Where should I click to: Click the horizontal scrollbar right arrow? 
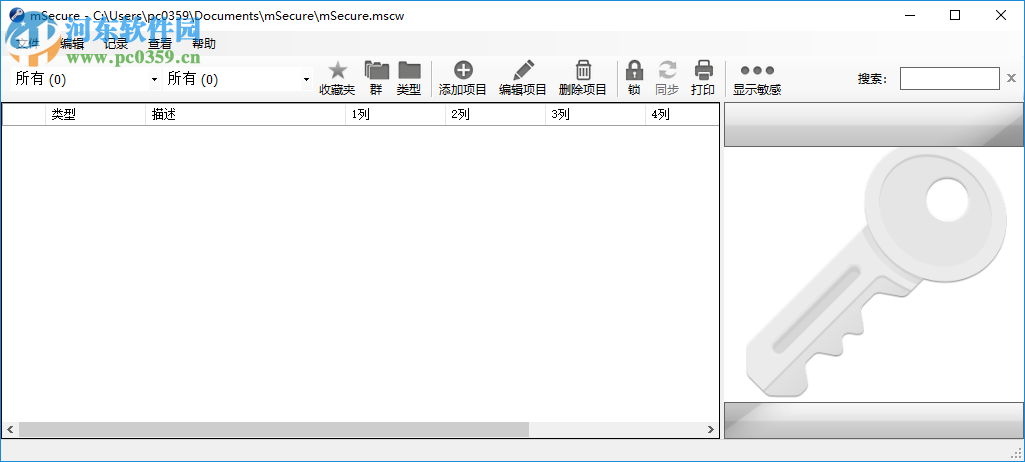[711, 429]
